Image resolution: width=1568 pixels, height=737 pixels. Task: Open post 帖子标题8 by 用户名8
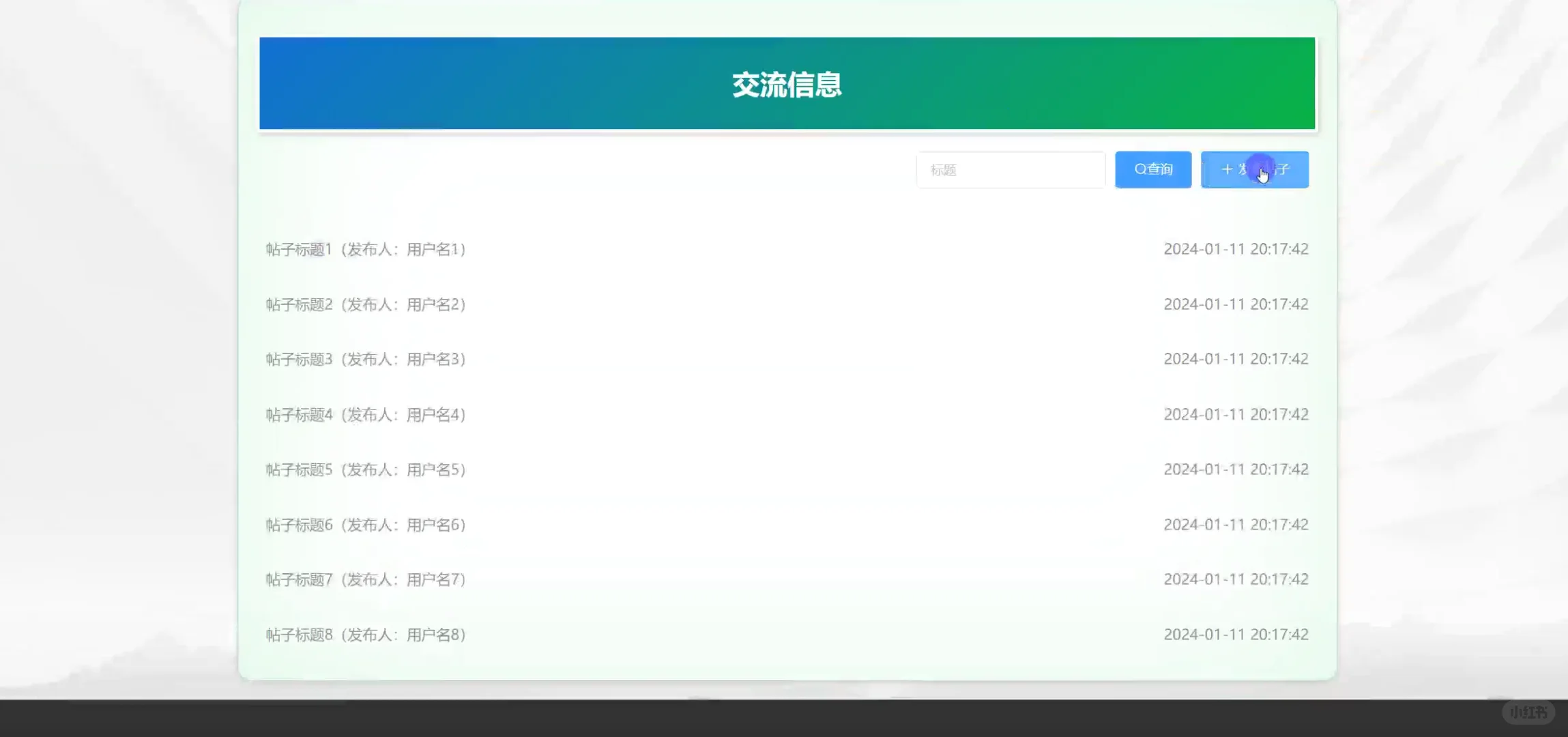[x=365, y=634]
